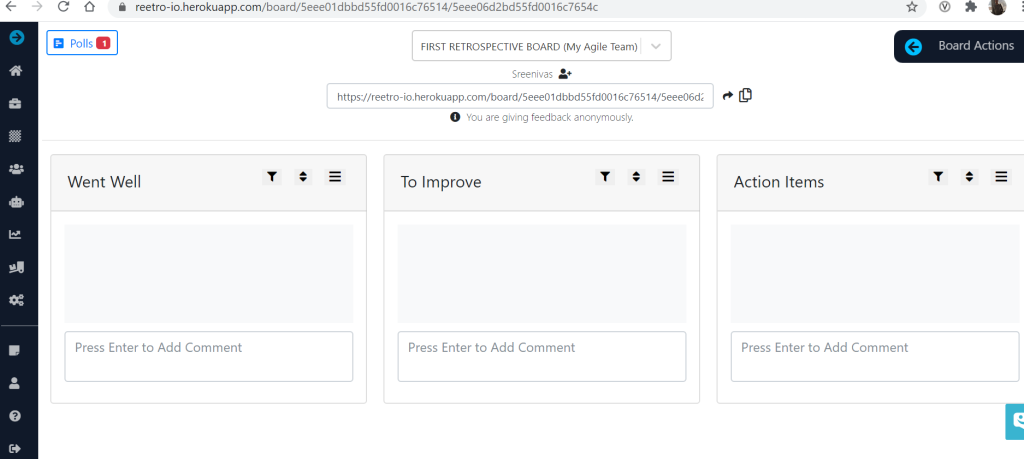Open the Polls button
This screenshot has height=459, width=1024.
click(82, 44)
